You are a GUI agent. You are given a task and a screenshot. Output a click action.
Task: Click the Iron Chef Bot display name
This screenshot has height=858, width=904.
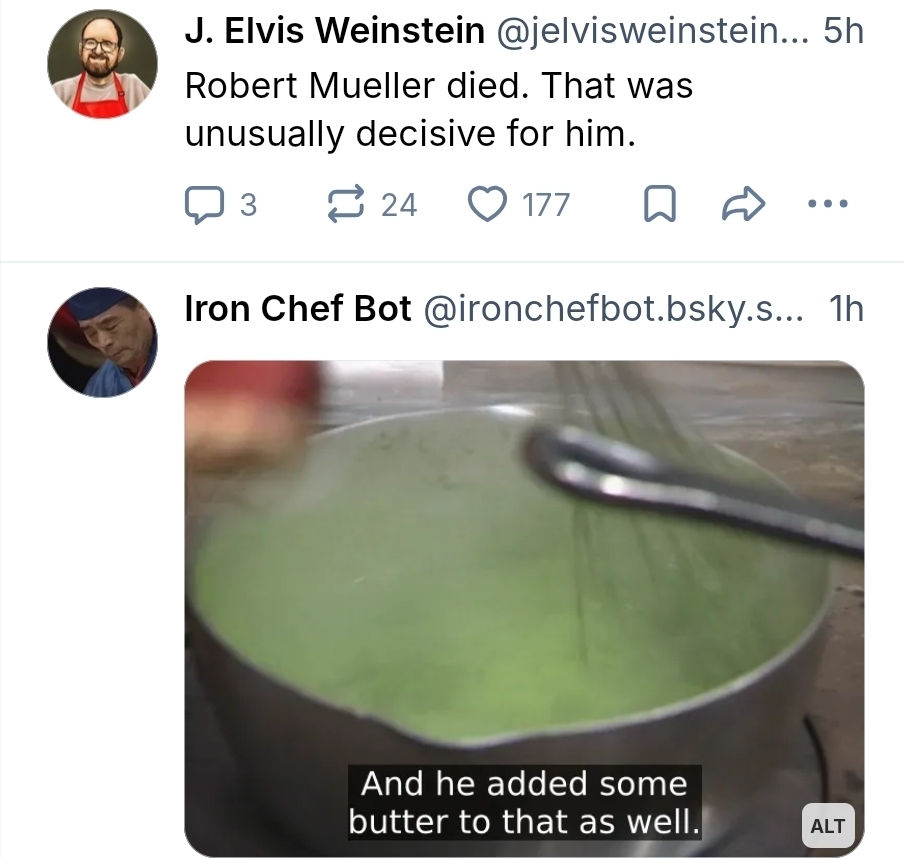coord(298,309)
